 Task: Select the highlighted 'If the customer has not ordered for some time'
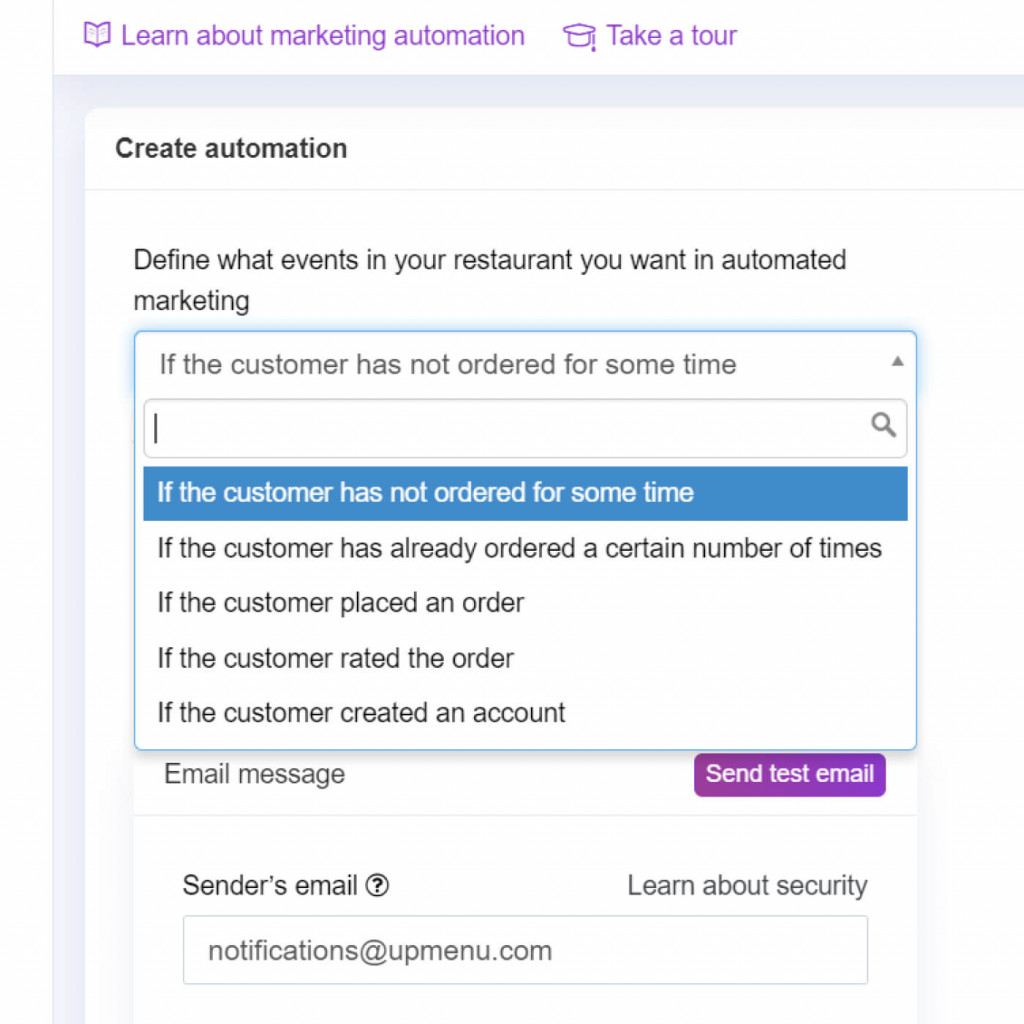point(426,493)
